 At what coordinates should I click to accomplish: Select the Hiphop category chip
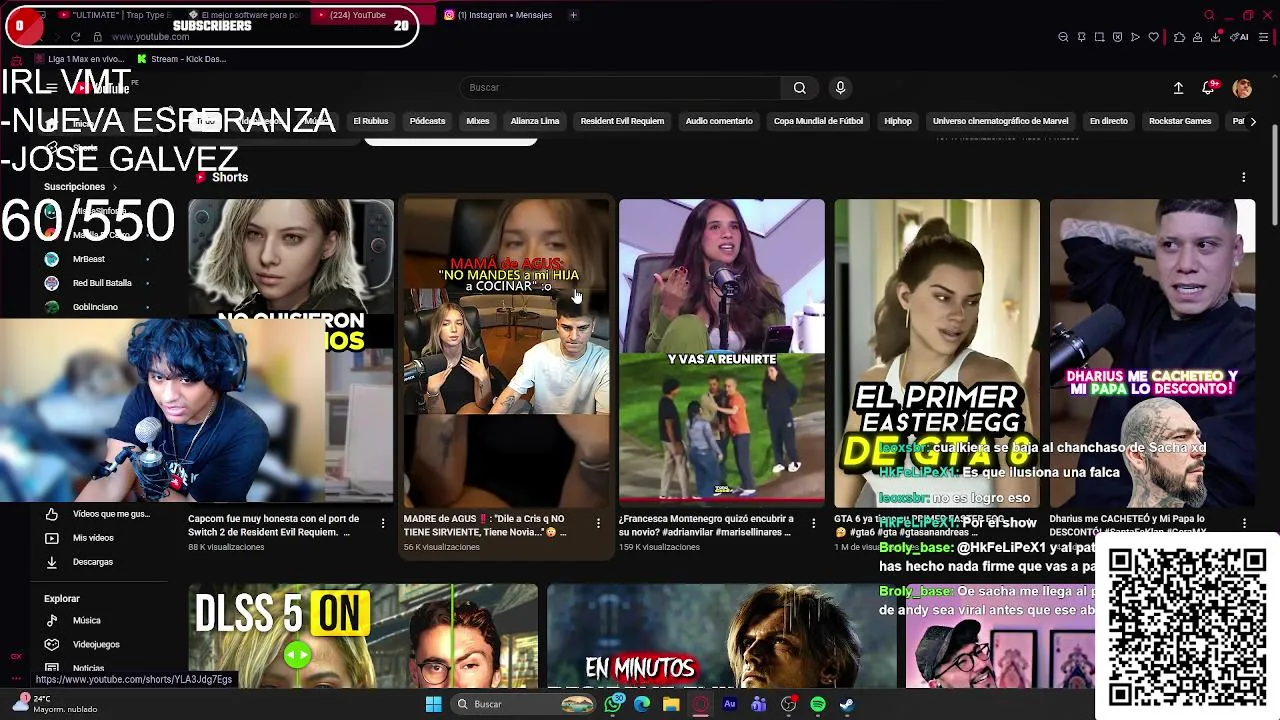[x=898, y=121]
